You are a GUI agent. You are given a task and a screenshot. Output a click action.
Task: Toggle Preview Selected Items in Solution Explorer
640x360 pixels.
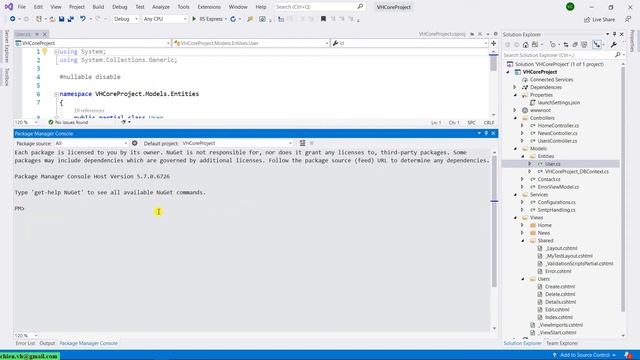(597, 44)
